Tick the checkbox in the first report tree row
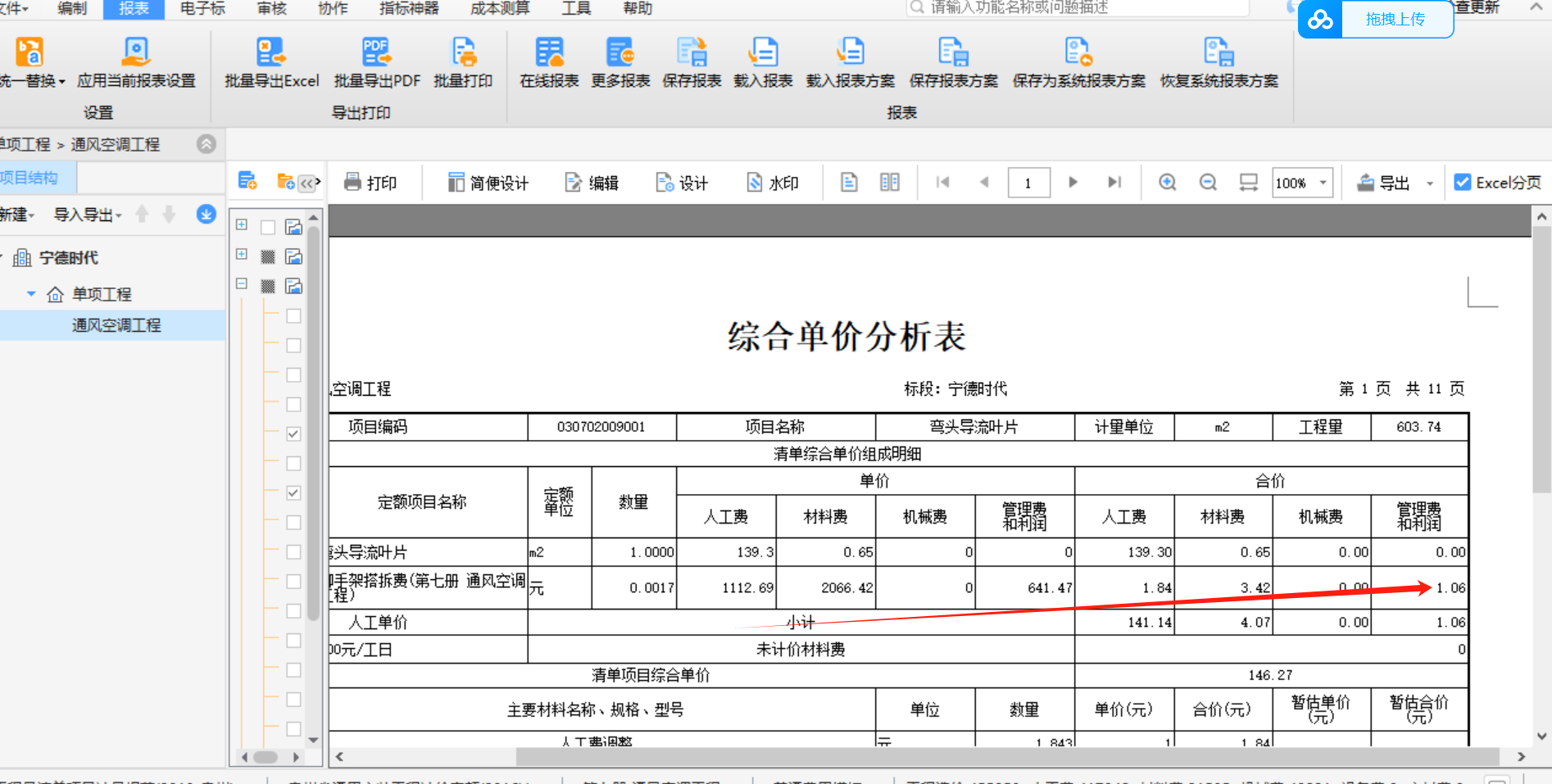This screenshot has width=1552, height=784. pyautogui.click(x=268, y=227)
